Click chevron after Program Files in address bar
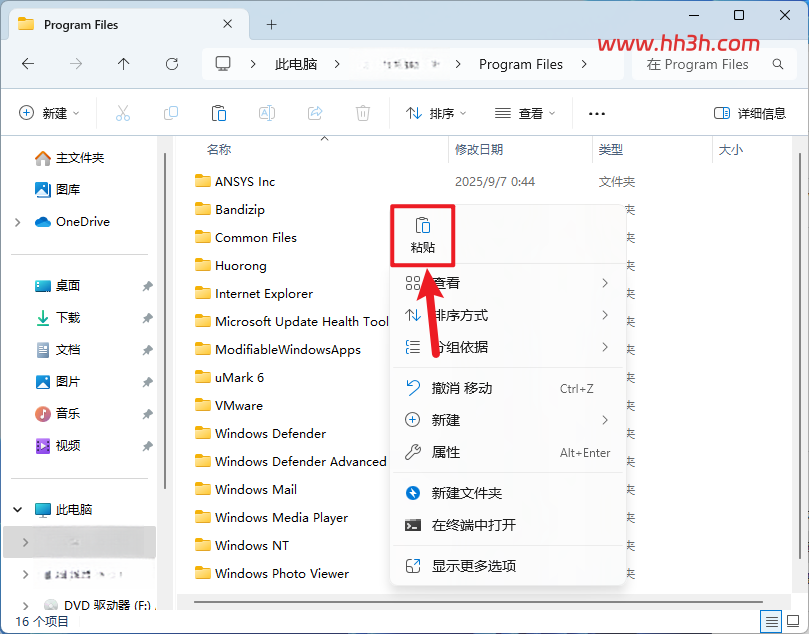This screenshot has width=809, height=634. 584,64
